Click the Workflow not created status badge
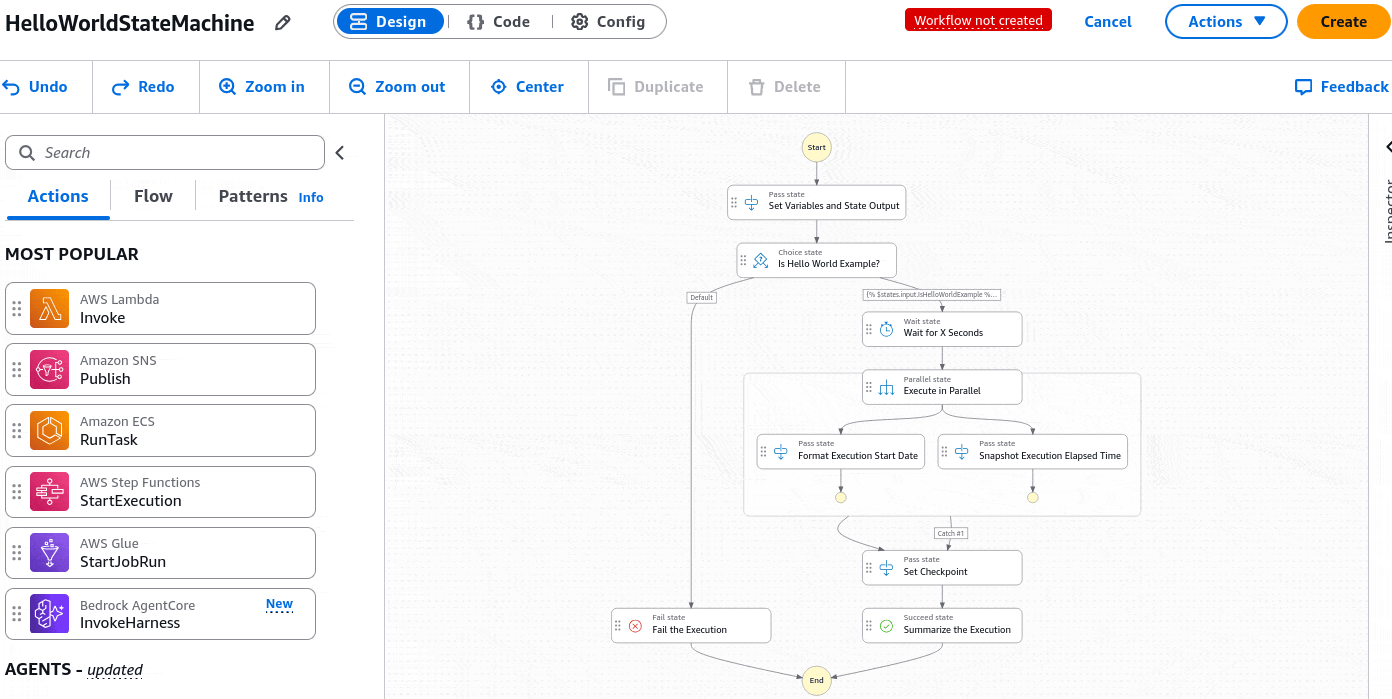The width and height of the screenshot is (1392, 699). [x=978, y=20]
